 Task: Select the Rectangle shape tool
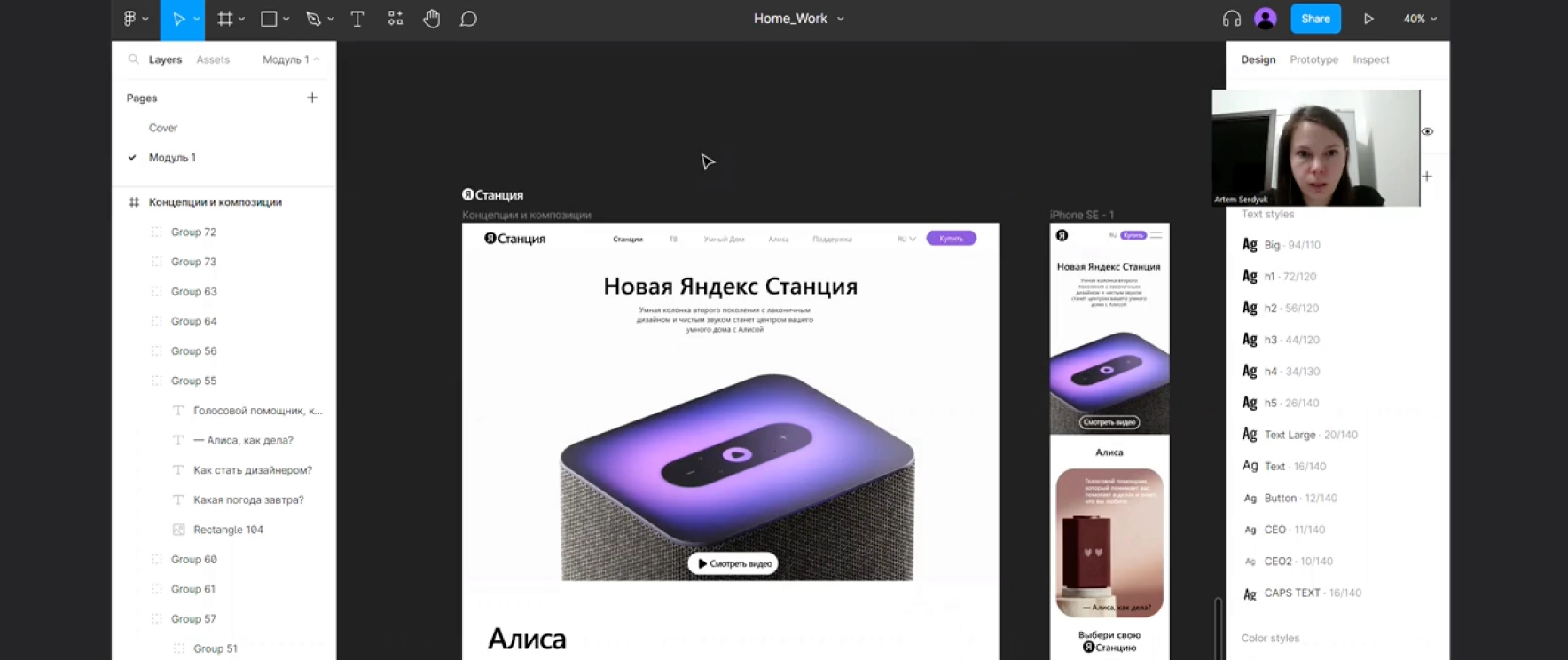click(269, 19)
